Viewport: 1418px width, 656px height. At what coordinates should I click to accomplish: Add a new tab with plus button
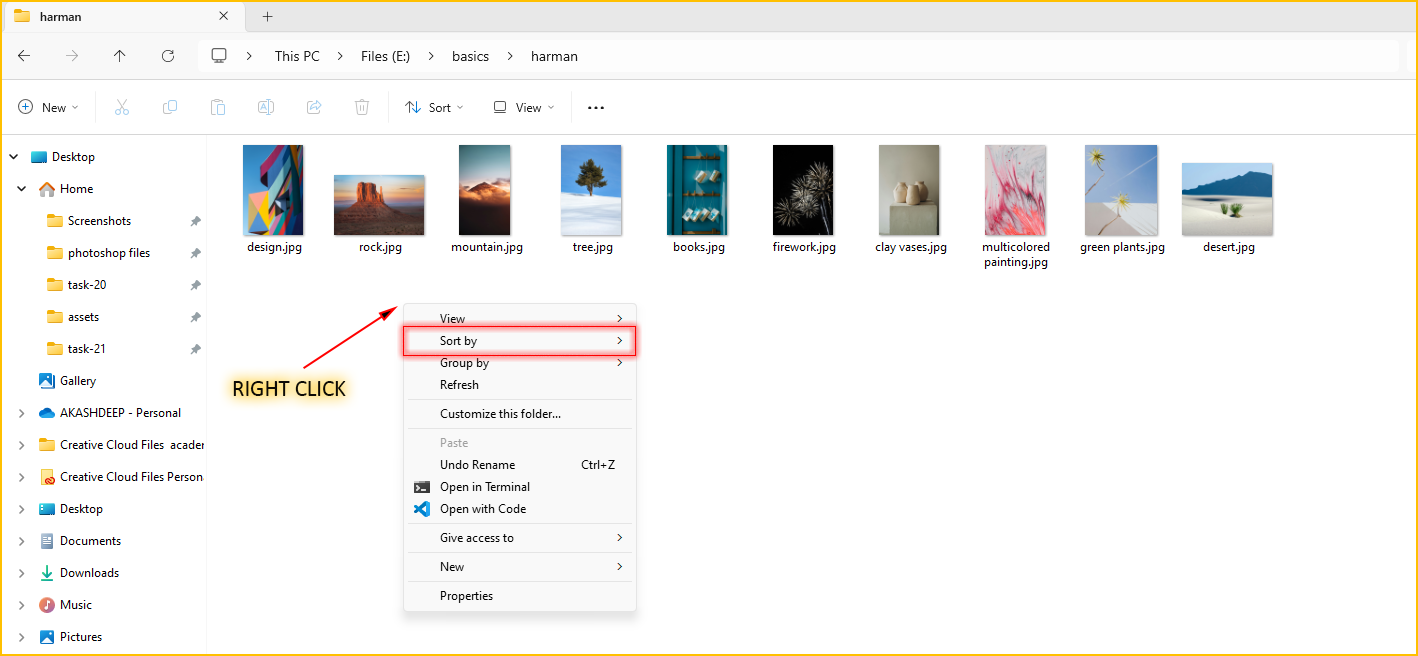[267, 16]
